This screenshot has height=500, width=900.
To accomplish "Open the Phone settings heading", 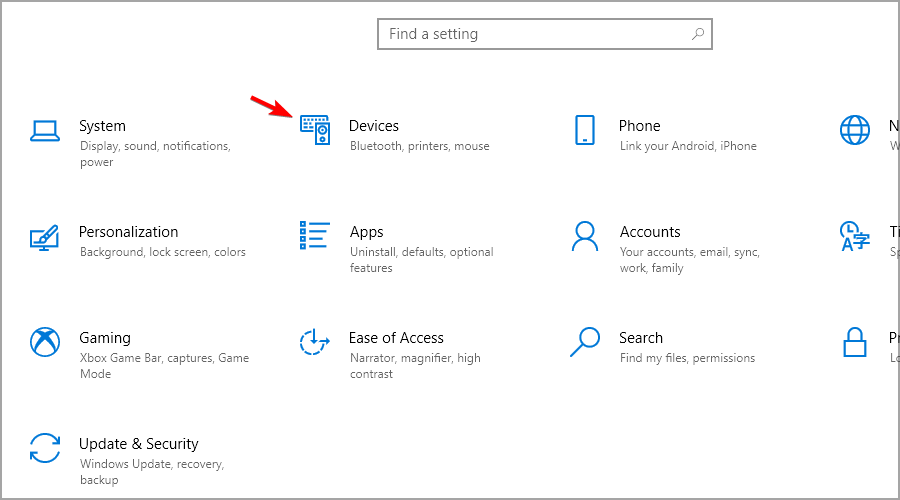I will click(x=639, y=126).
